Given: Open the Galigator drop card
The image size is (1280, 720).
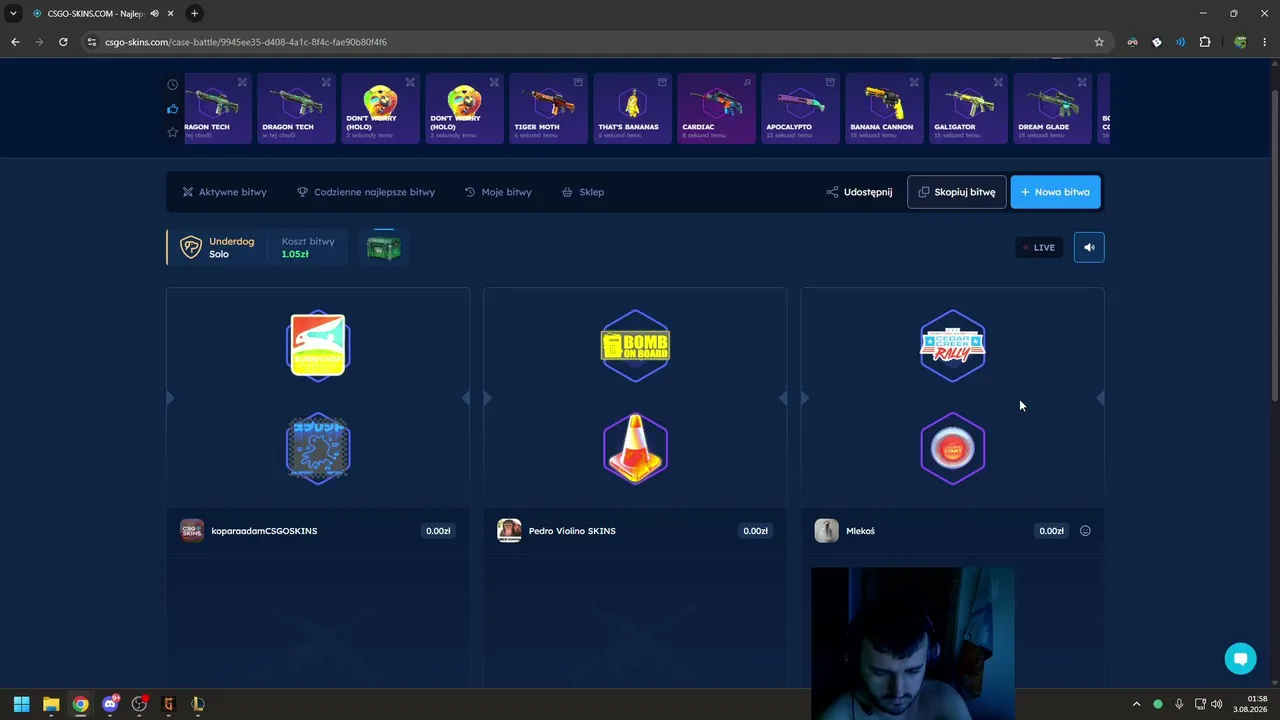Looking at the screenshot, I should [x=969, y=108].
